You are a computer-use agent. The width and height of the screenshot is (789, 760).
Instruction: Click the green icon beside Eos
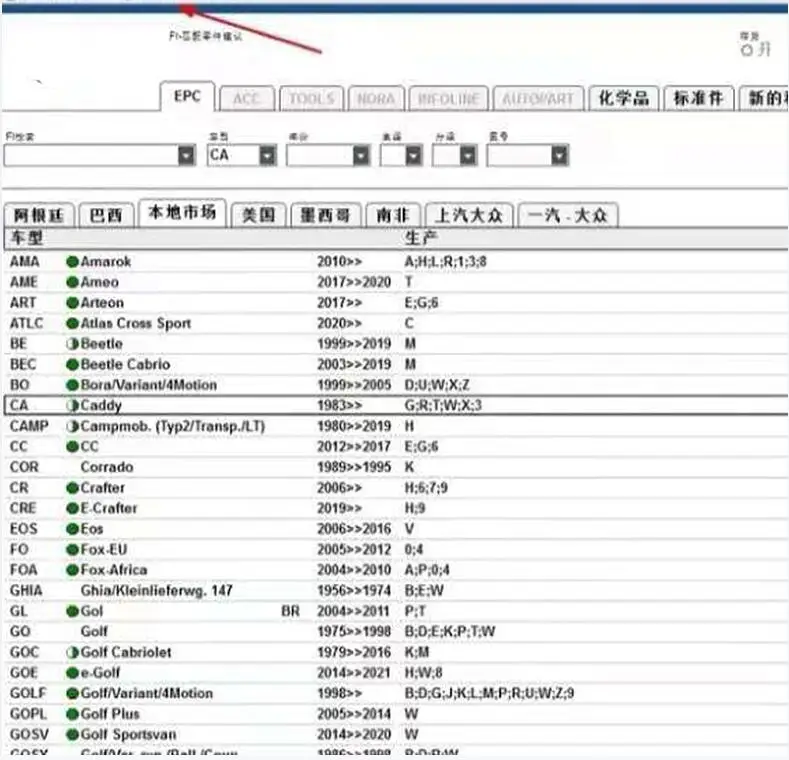point(72,529)
